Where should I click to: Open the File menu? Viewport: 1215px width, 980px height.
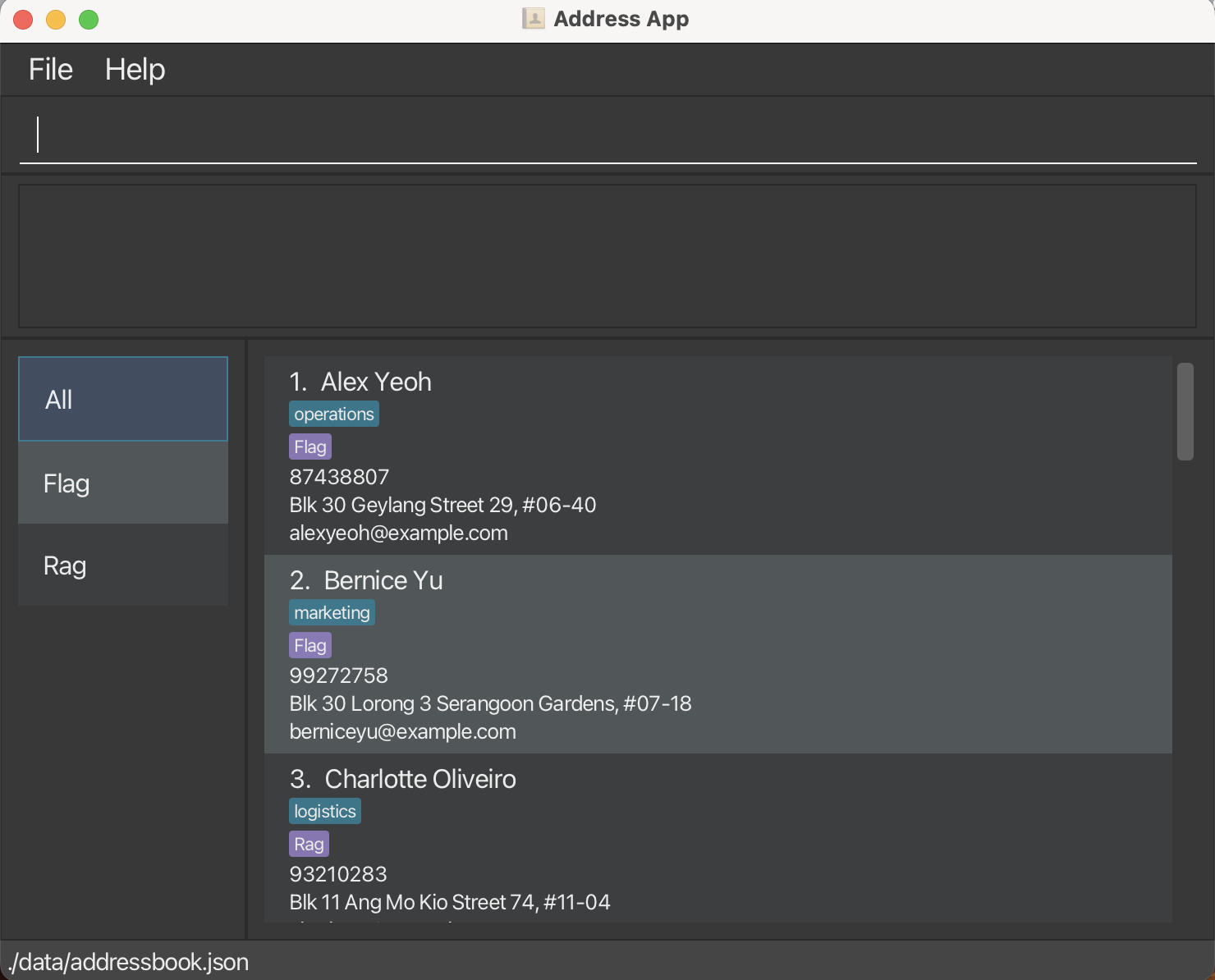click(51, 70)
